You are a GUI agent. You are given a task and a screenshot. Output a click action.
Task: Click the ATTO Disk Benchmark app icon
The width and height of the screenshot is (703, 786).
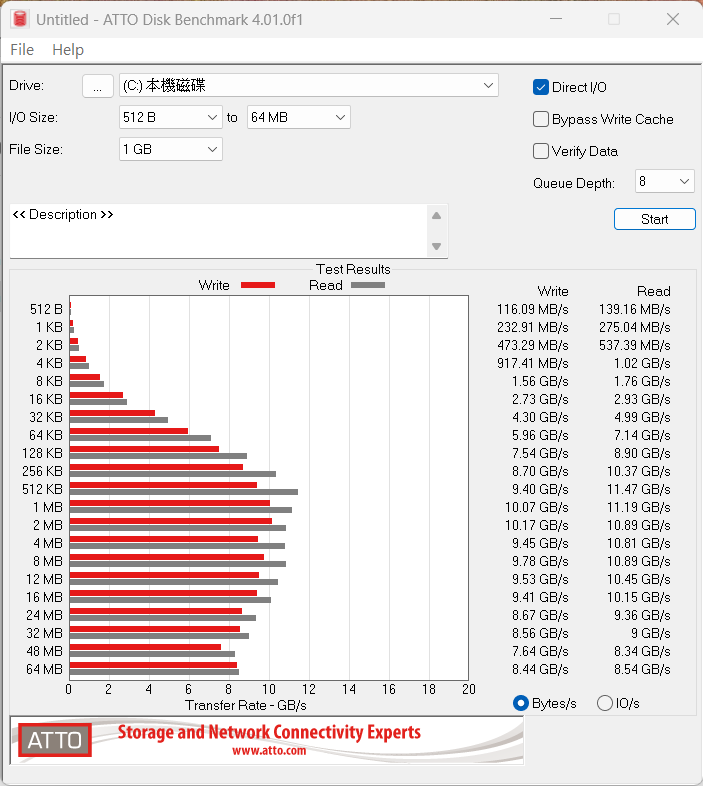click(x=20, y=19)
